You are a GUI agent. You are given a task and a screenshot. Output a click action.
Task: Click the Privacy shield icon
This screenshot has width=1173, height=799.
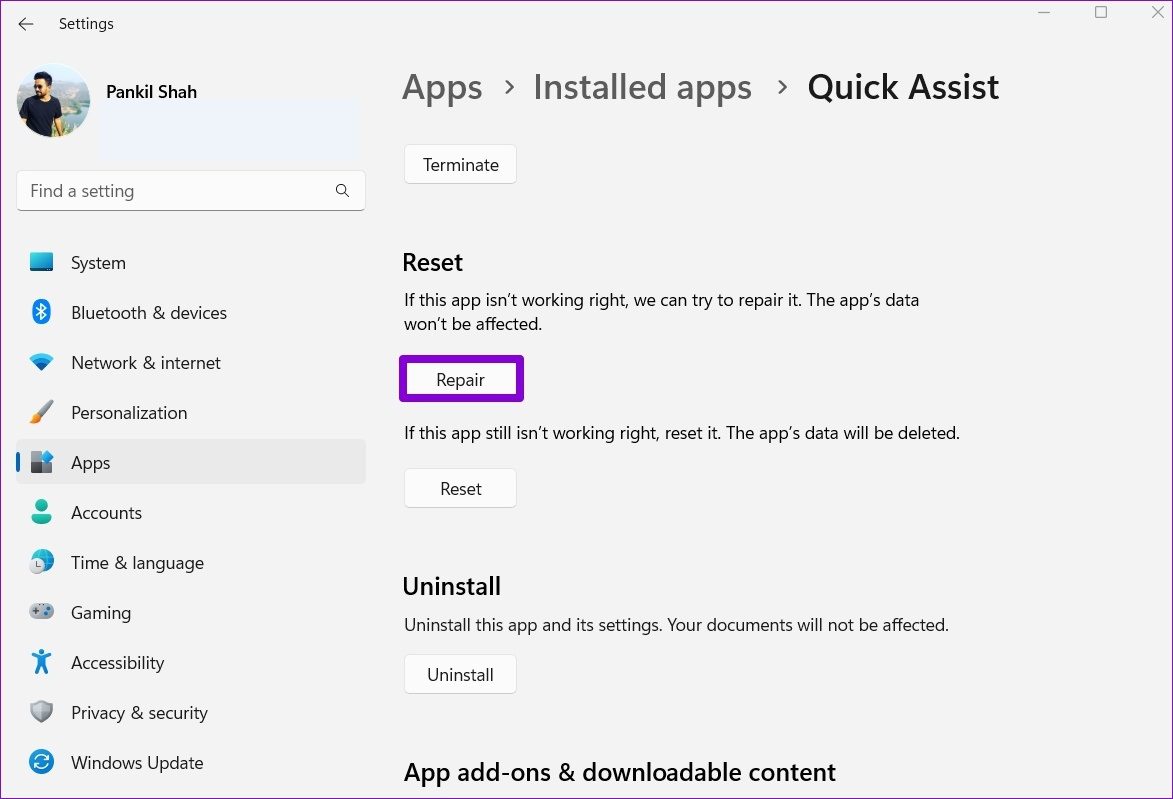coord(41,711)
